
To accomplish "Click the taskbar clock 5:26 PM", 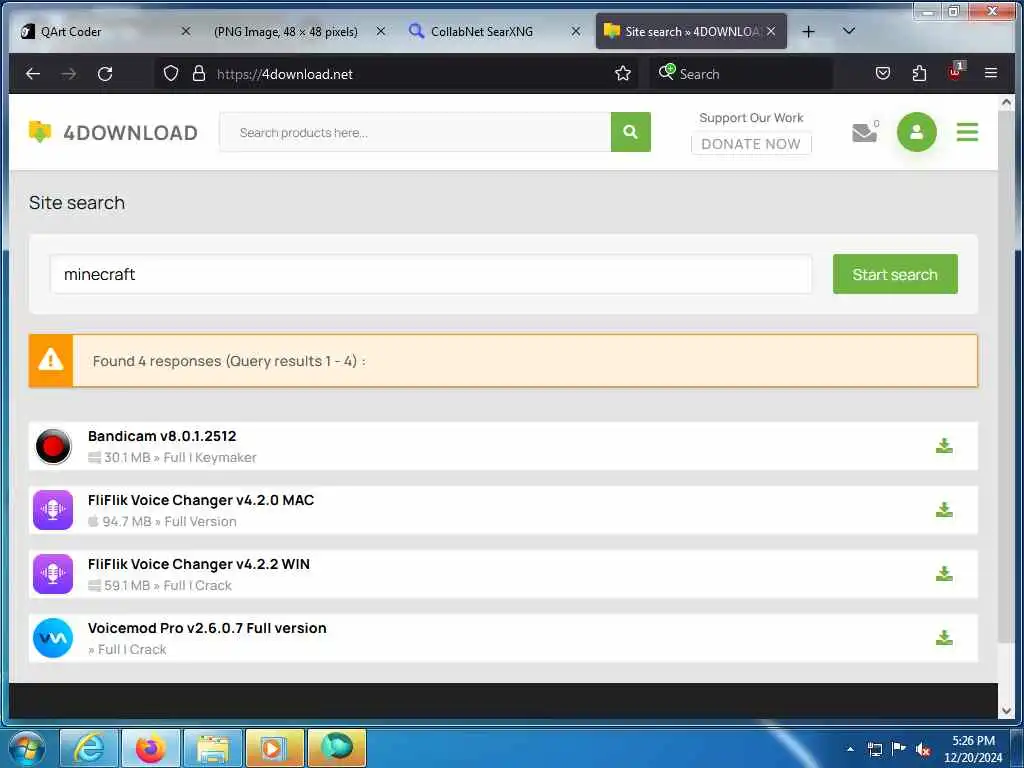I will click(x=973, y=741).
